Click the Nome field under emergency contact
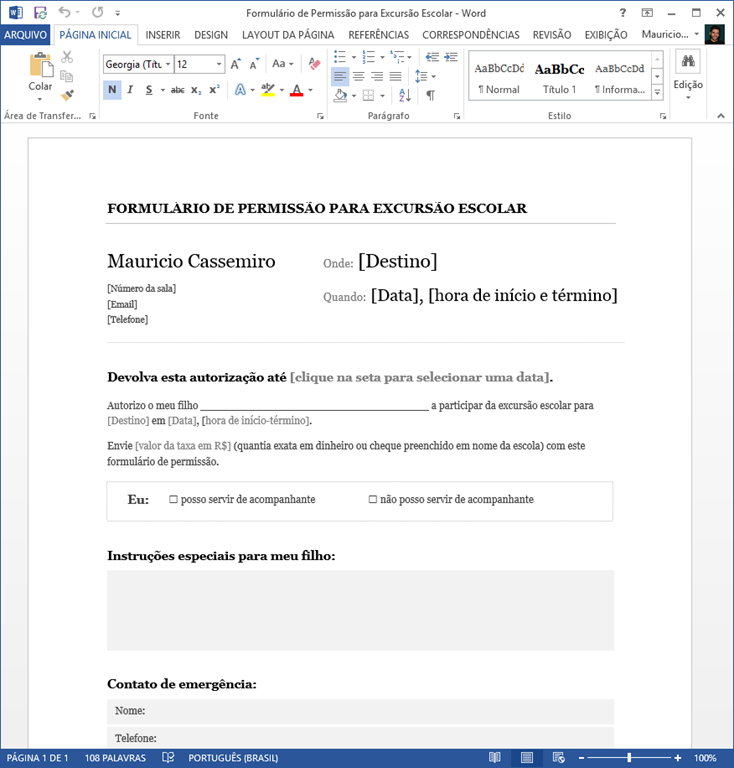 pos(360,711)
